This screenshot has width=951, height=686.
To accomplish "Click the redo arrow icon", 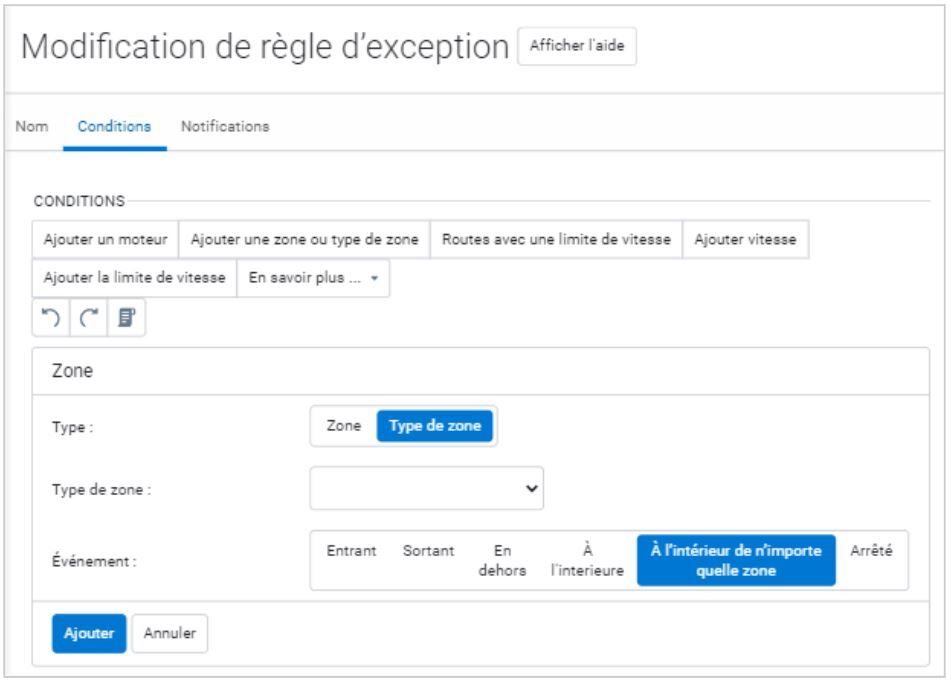I will pyautogui.click(x=89, y=318).
